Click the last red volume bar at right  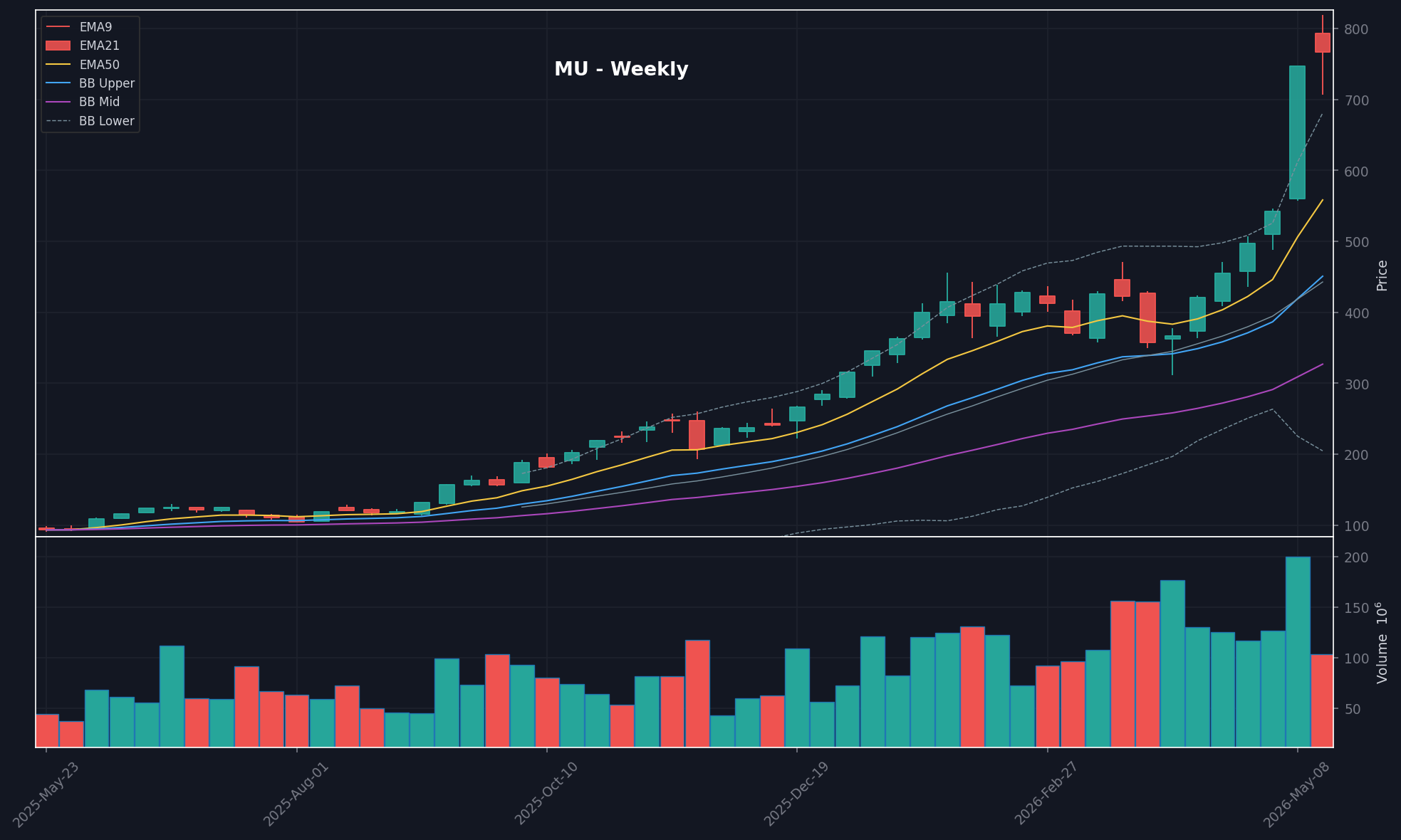pyautogui.click(x=1322, y=700)
